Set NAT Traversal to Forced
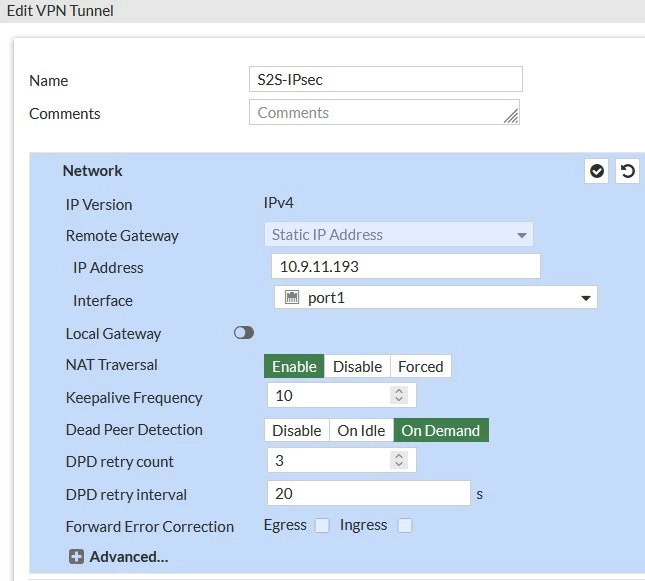Image resolution: width=645 pixels, height=581 pixels. 420,366
